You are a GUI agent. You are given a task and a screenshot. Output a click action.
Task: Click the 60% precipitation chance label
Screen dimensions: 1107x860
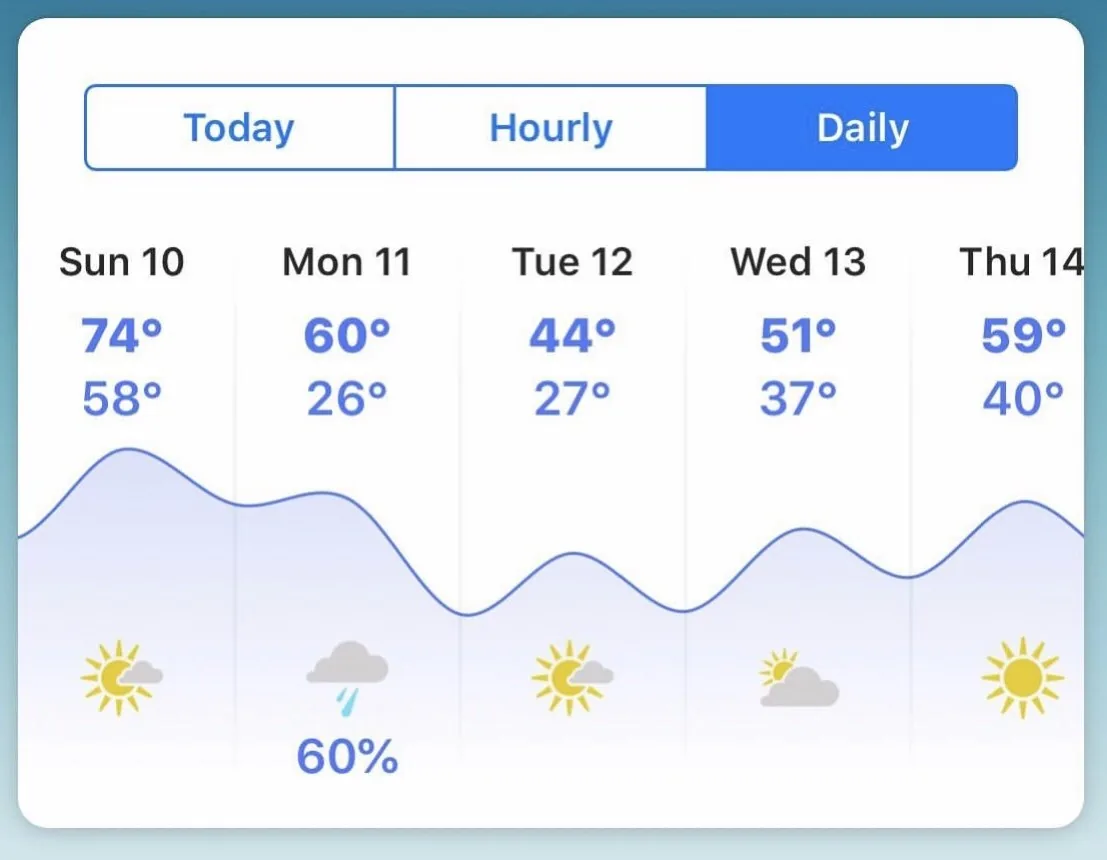347,757
